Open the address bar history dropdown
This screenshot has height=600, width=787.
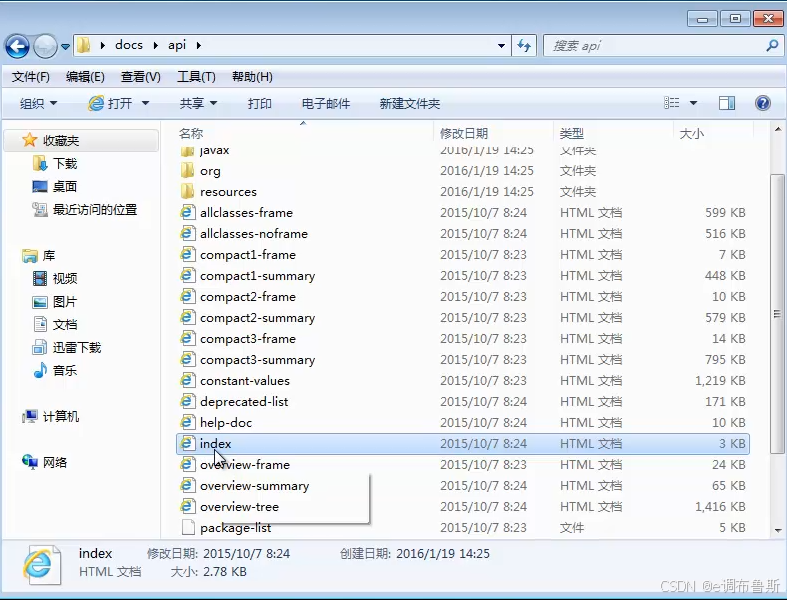501,46
